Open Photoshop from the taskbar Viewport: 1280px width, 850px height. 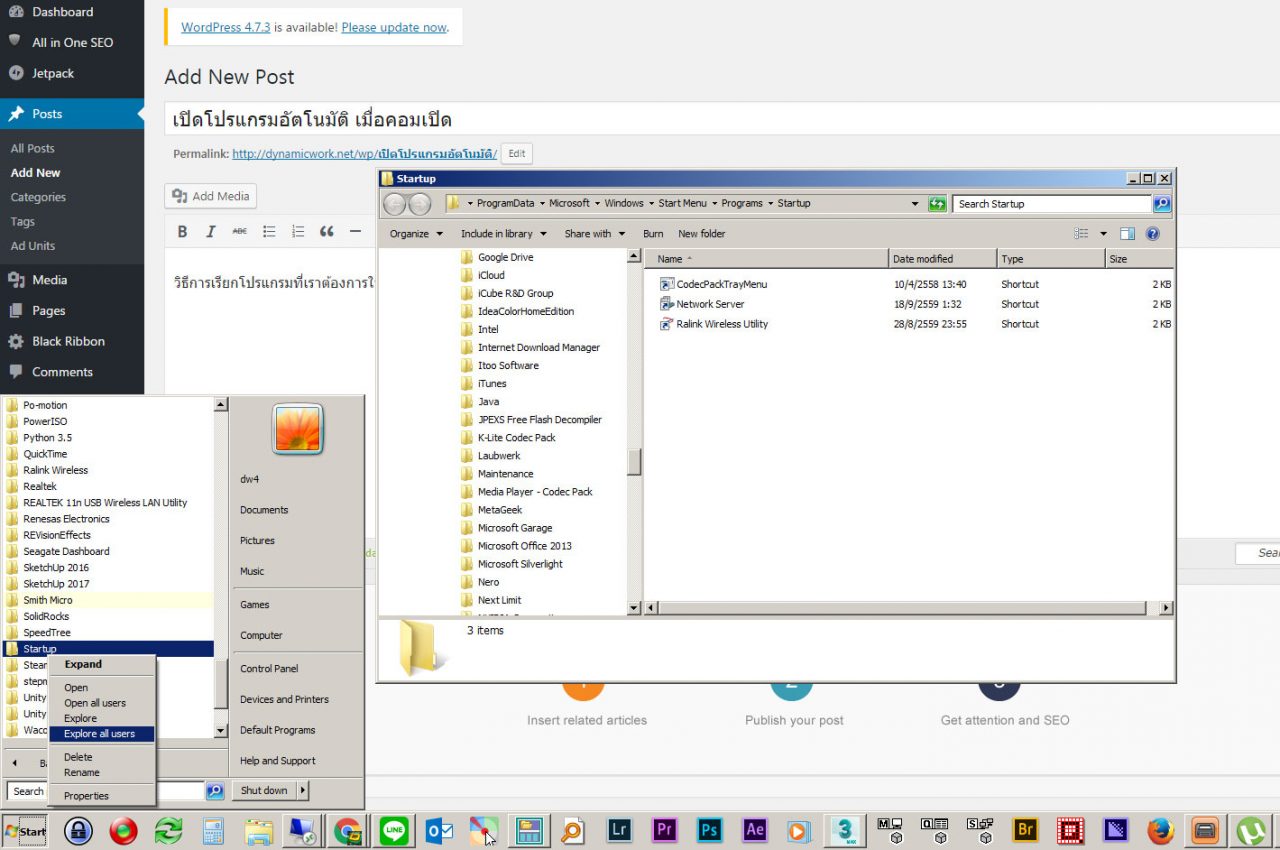(709, 830)
